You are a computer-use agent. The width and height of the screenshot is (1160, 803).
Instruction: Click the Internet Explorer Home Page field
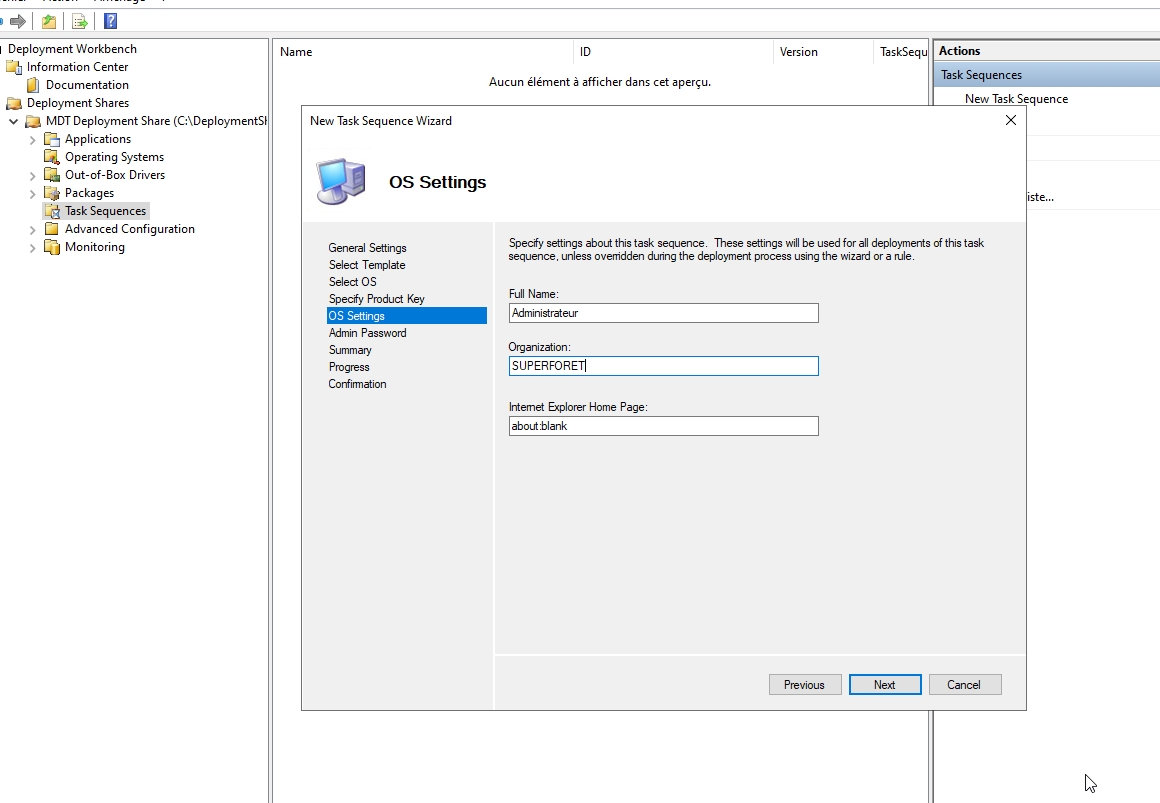[664, 426]
